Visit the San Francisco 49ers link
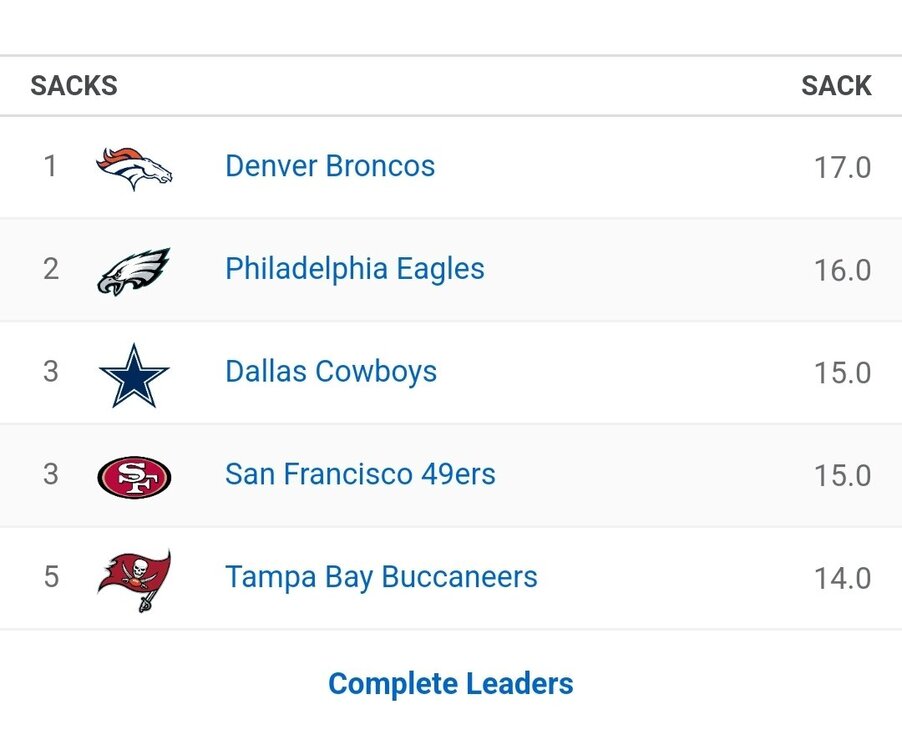902x750 pixels. (360, 474)
